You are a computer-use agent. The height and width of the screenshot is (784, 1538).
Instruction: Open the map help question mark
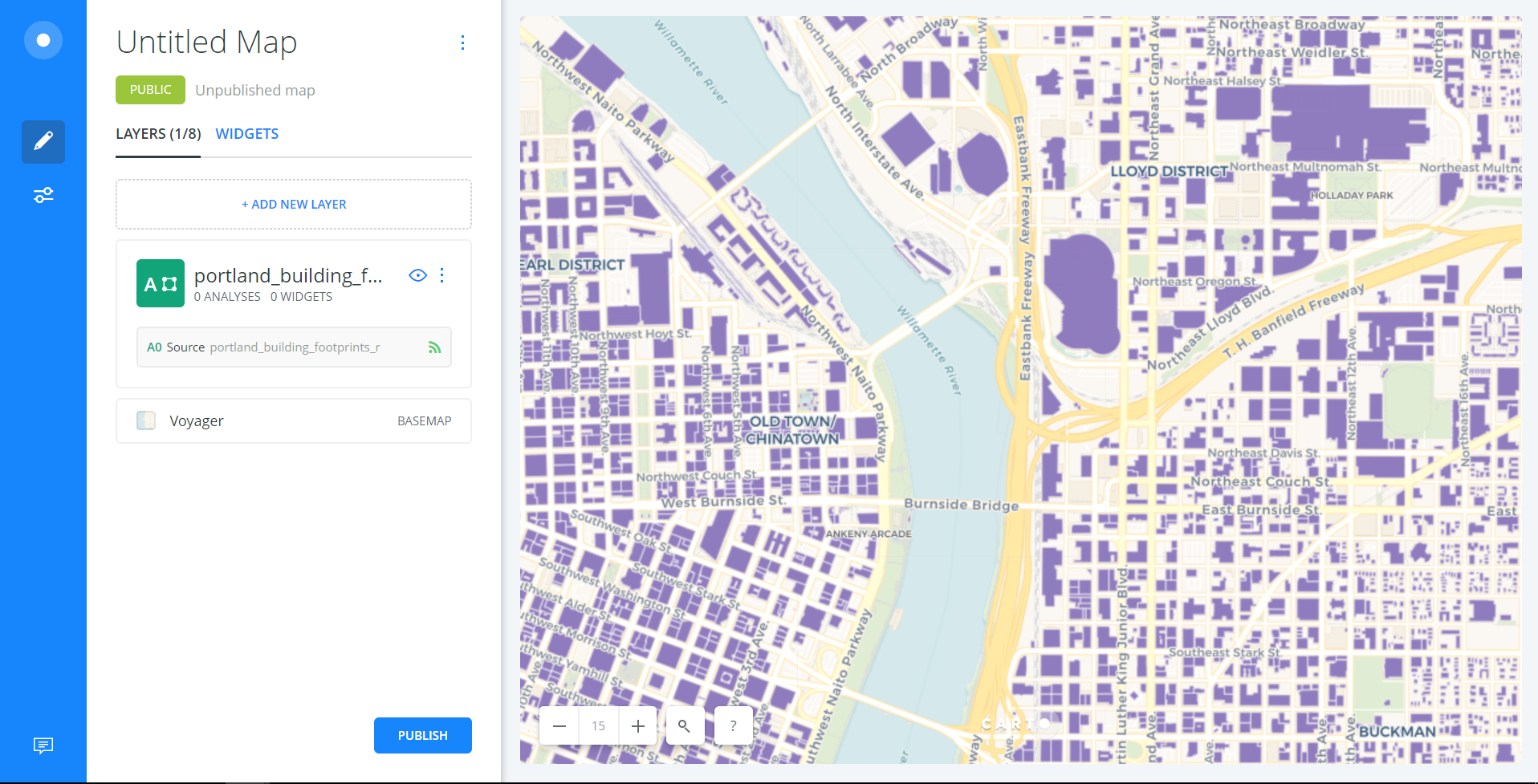click(733, 726)
